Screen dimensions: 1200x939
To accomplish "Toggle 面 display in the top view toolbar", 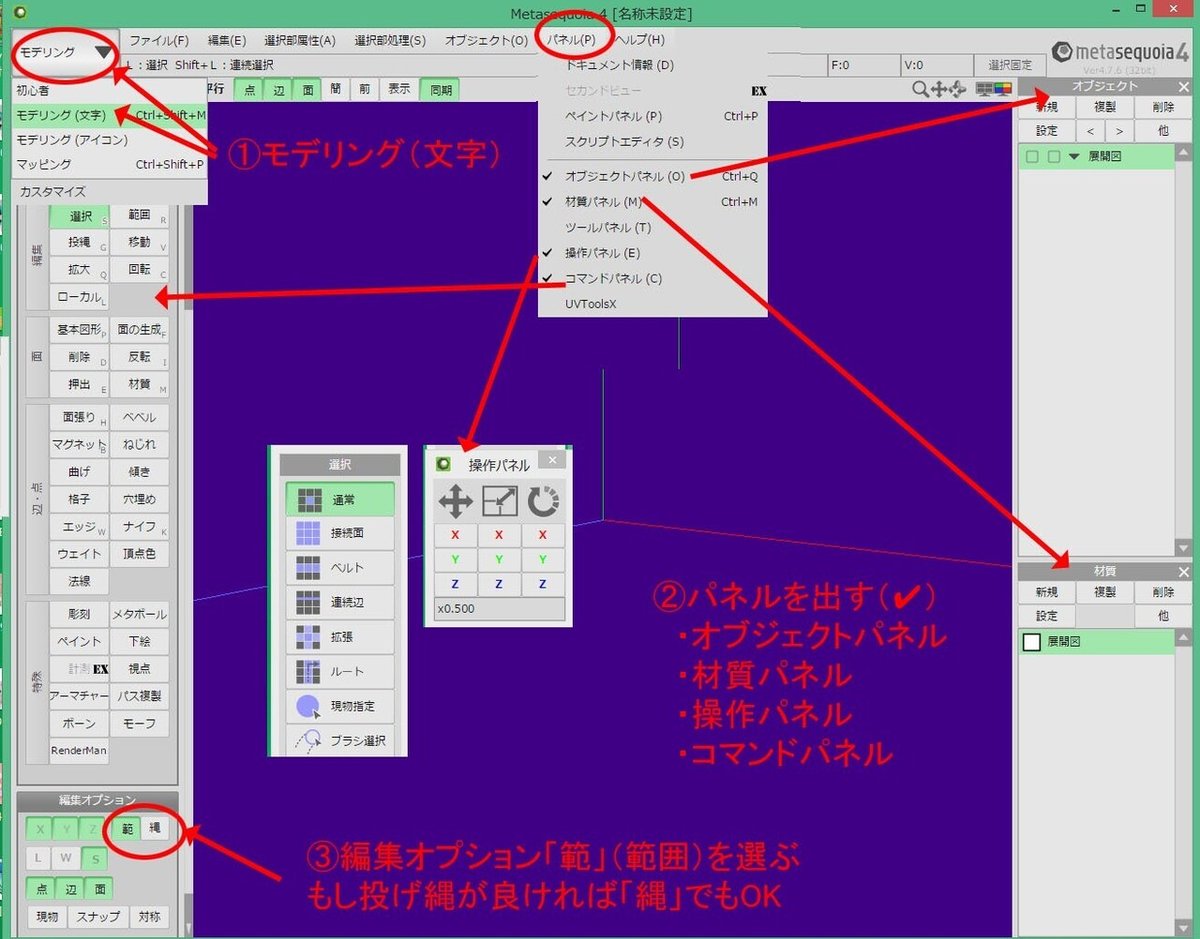I will point(308,89).
